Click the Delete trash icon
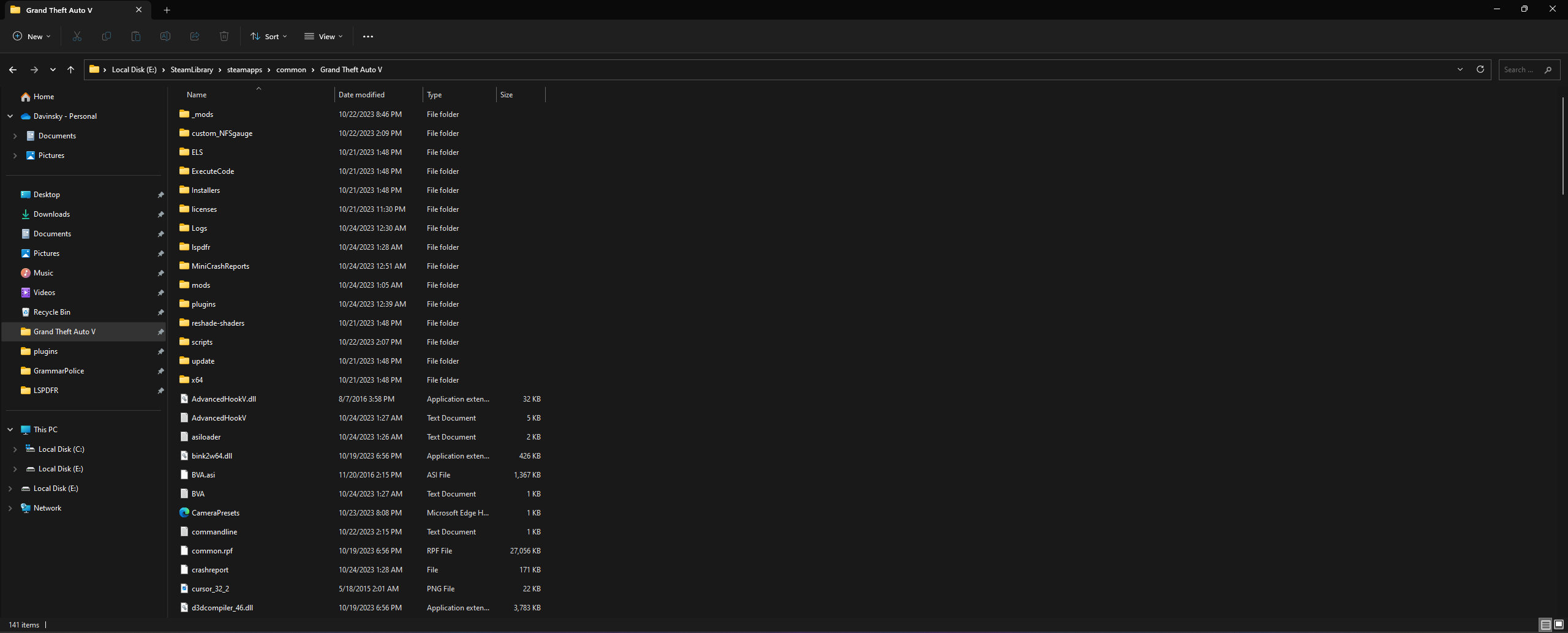Image resolution: width=1568 pixels, height=633 pixels. coord(224,36)
